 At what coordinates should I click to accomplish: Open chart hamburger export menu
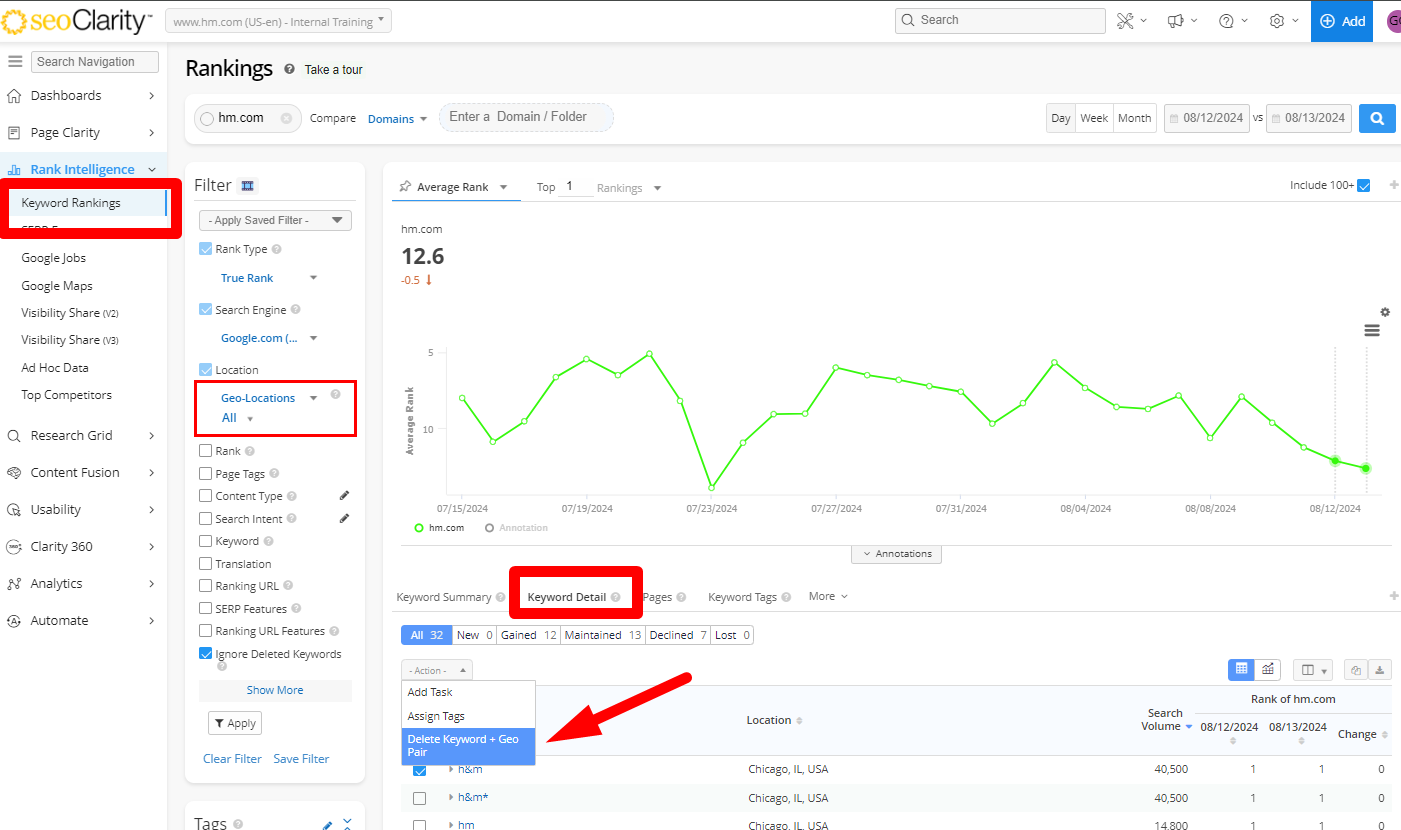(1372, 331)
